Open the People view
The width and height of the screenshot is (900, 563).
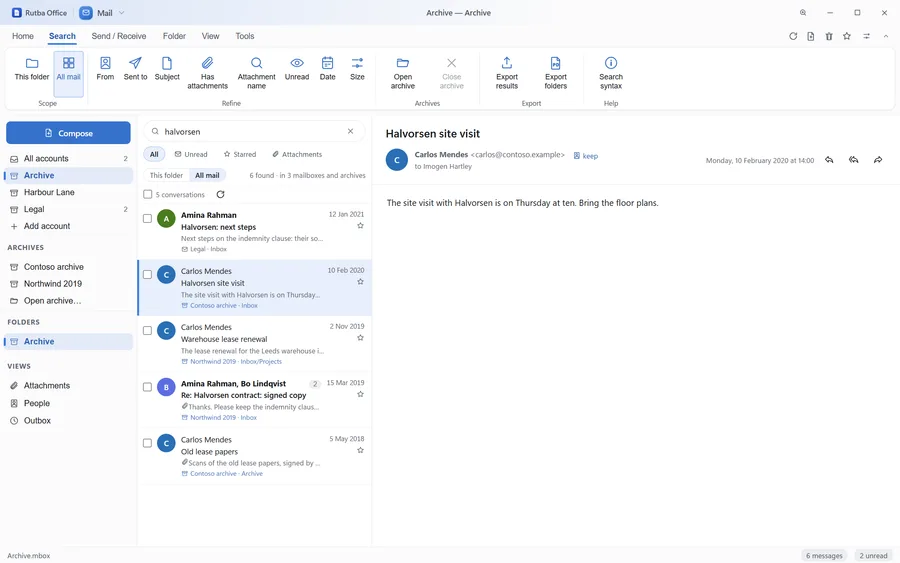coord(68,403)
